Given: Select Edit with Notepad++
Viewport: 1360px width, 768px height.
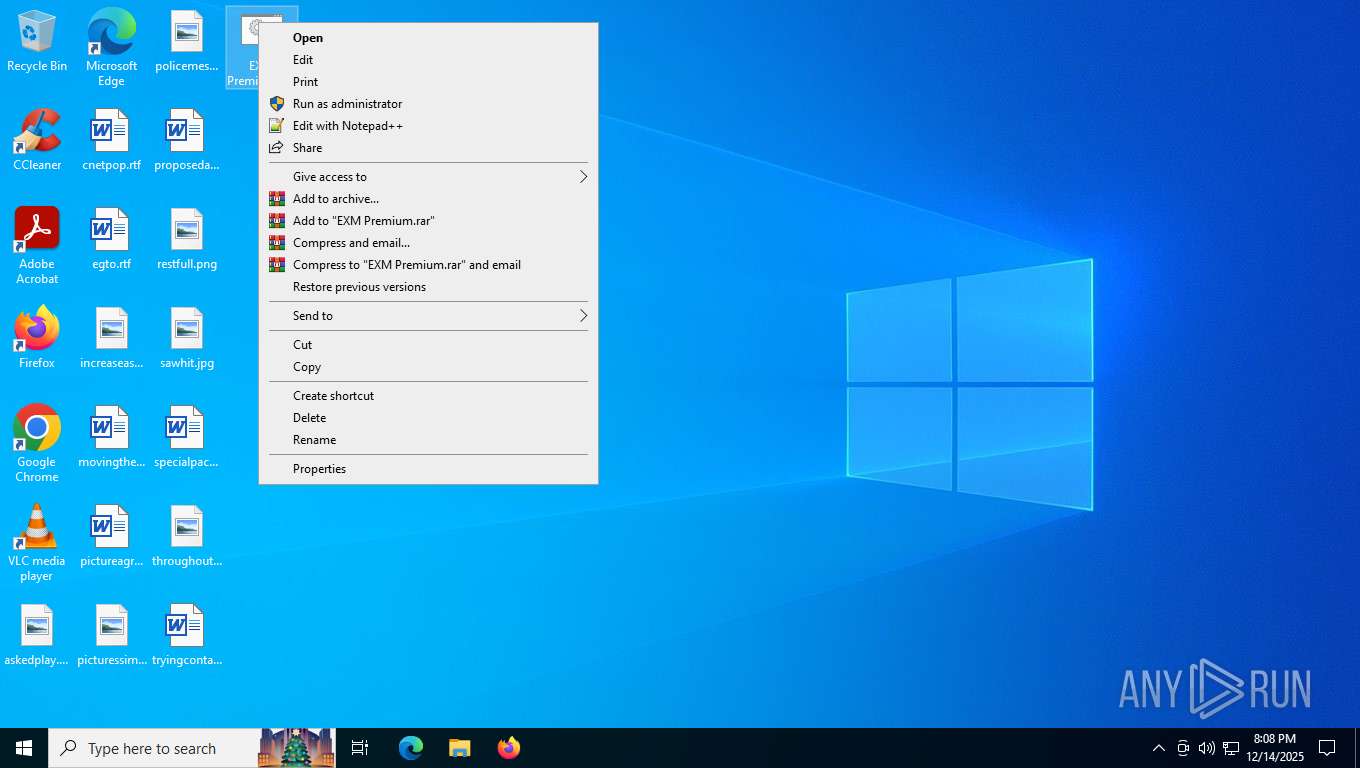Looking at the screenshot, I should point(428,126).
